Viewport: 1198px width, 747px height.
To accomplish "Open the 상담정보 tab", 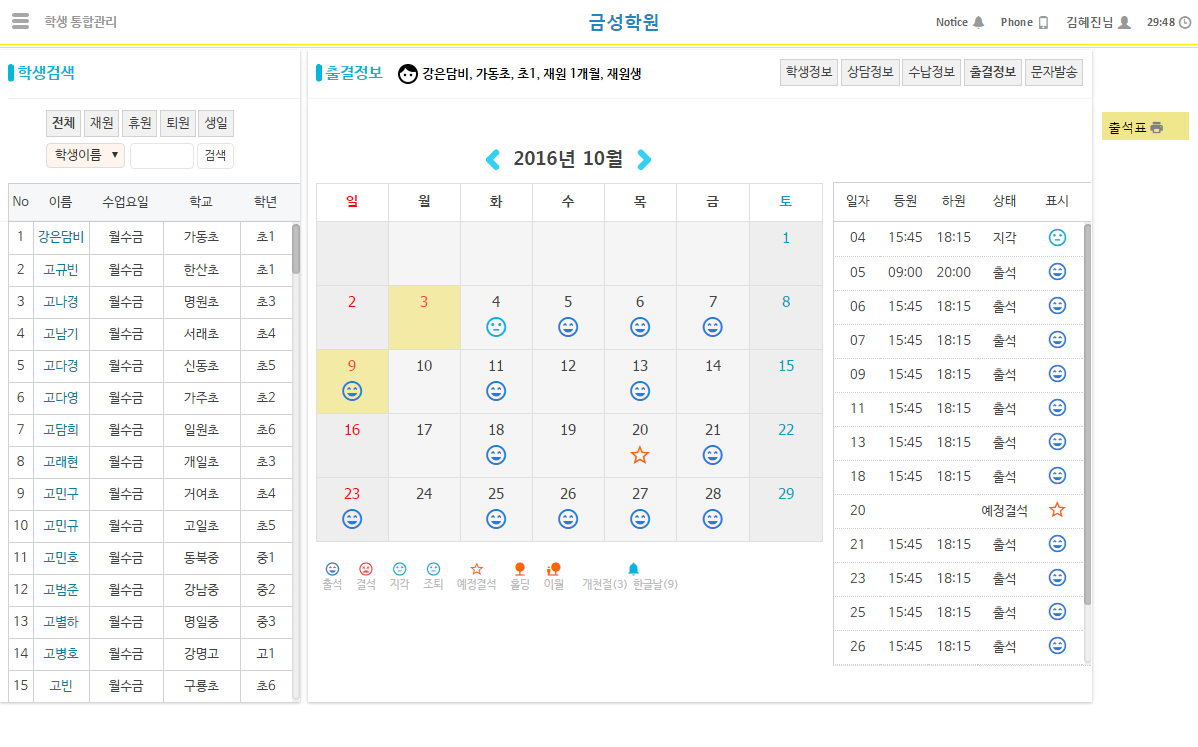I will [x=870, y=72].
